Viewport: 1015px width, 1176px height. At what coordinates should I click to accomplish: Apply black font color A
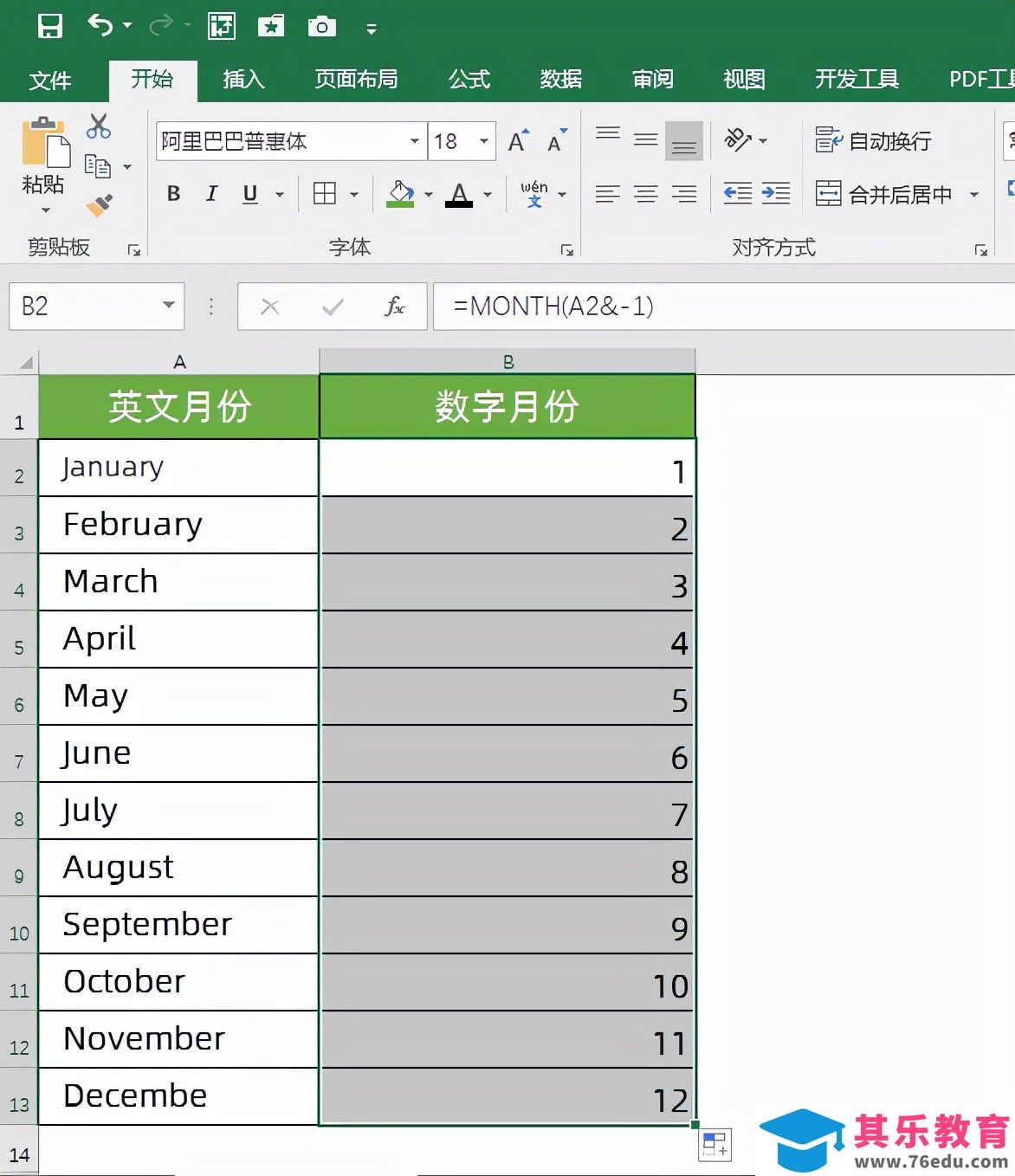click(459, 194)
